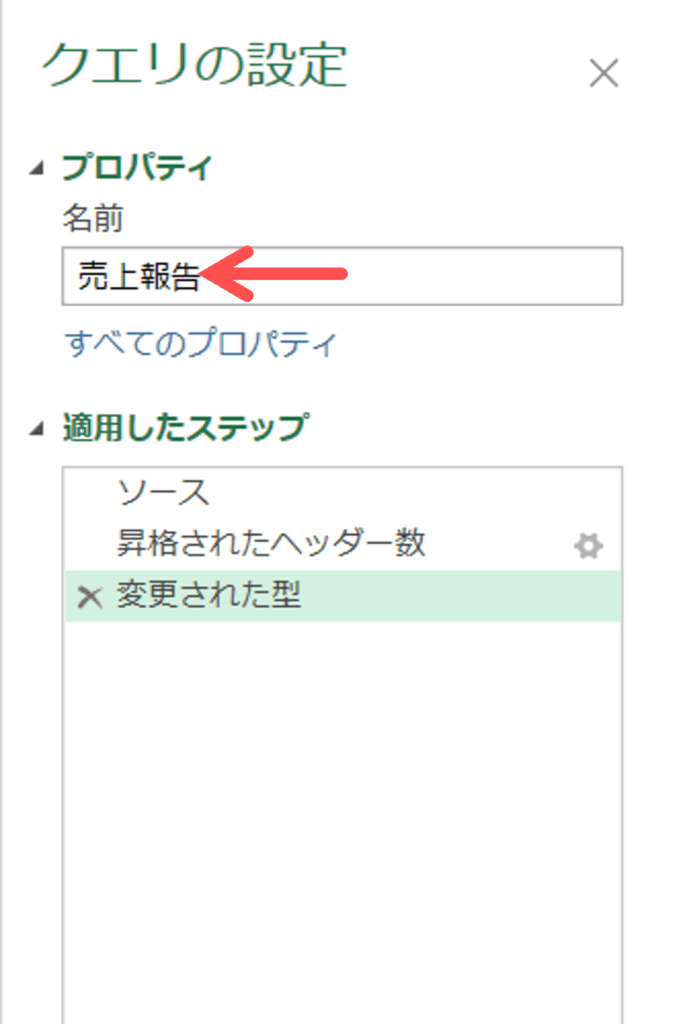Click empty area in applied steps list
Image resolution: width=683 pixels, height=1024 pixels.
pos(342,800)
